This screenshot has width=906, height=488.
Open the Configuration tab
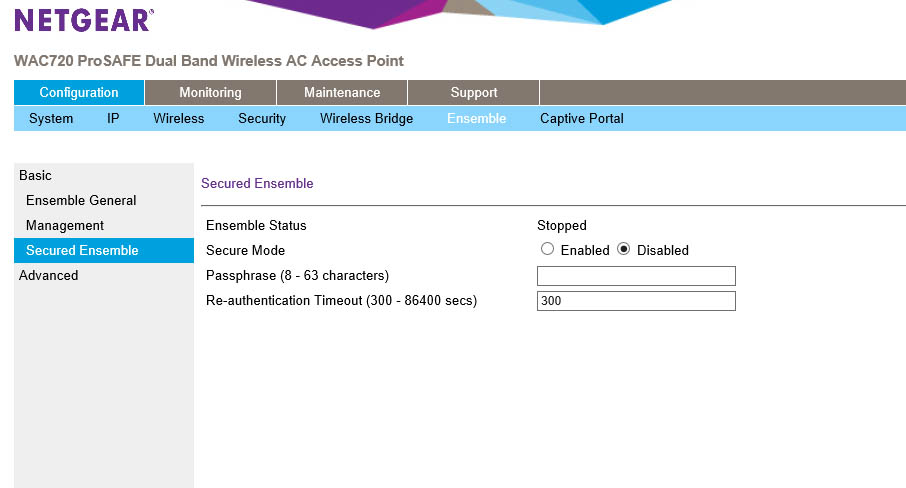[x=79, y=92]
